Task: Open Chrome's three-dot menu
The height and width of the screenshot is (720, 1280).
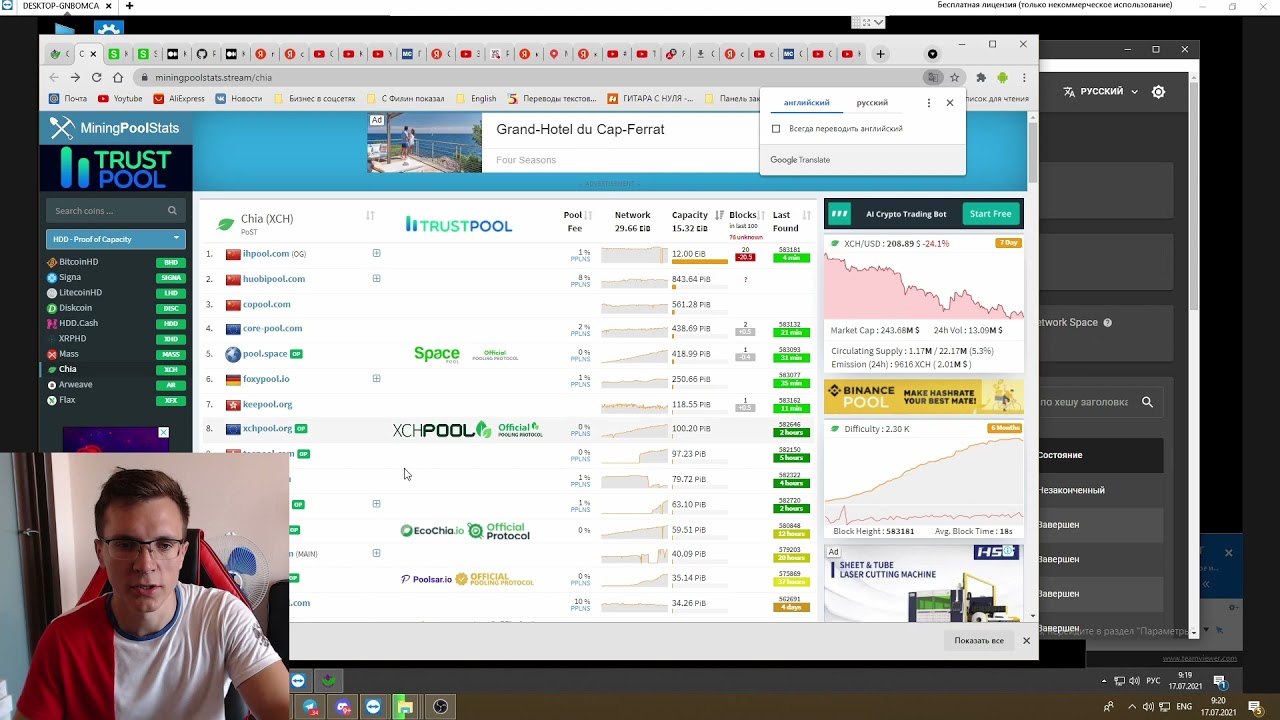Action: [x=1024, y=77]
